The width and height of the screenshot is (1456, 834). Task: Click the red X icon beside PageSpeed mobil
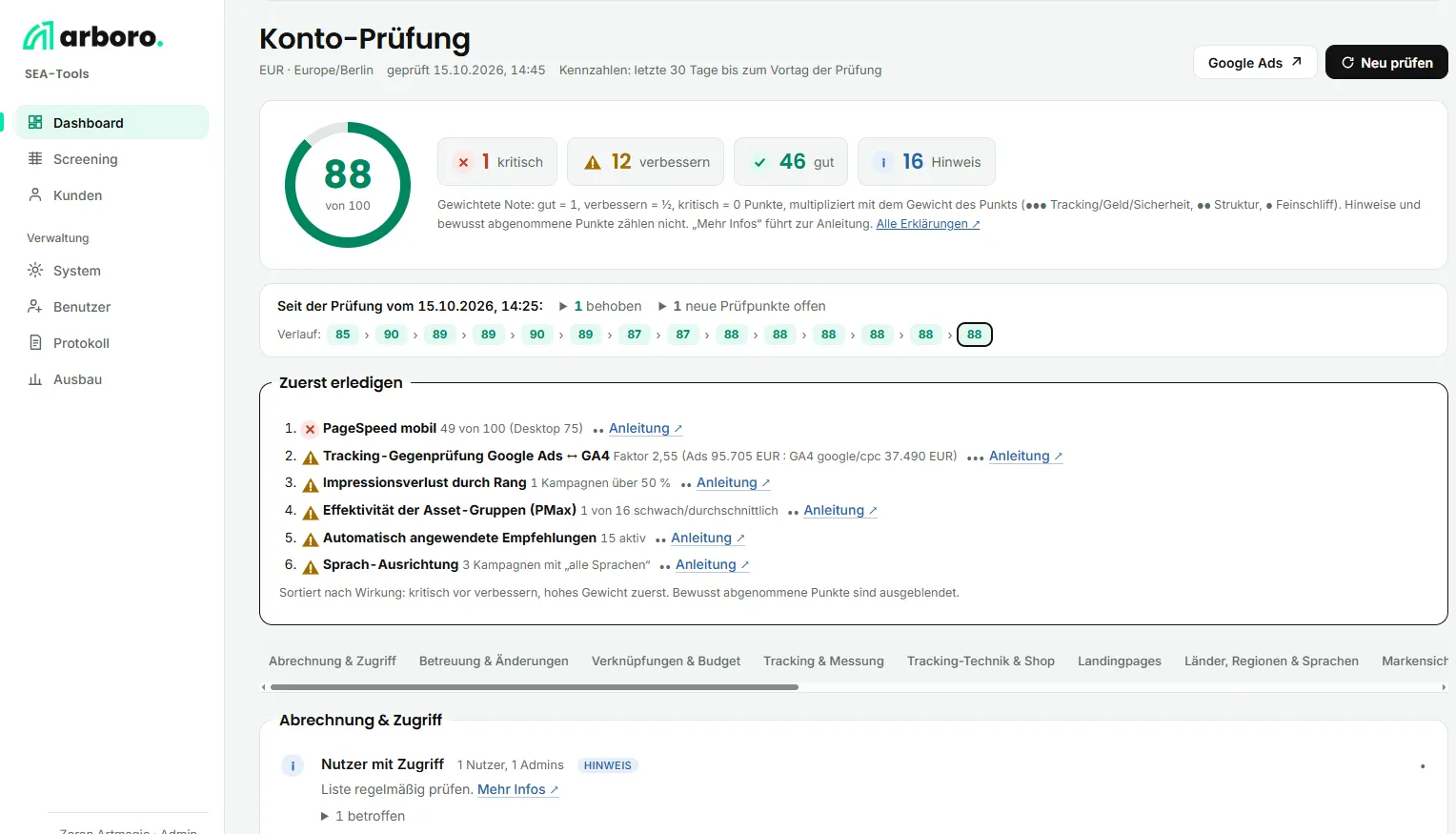coord(310,429)
